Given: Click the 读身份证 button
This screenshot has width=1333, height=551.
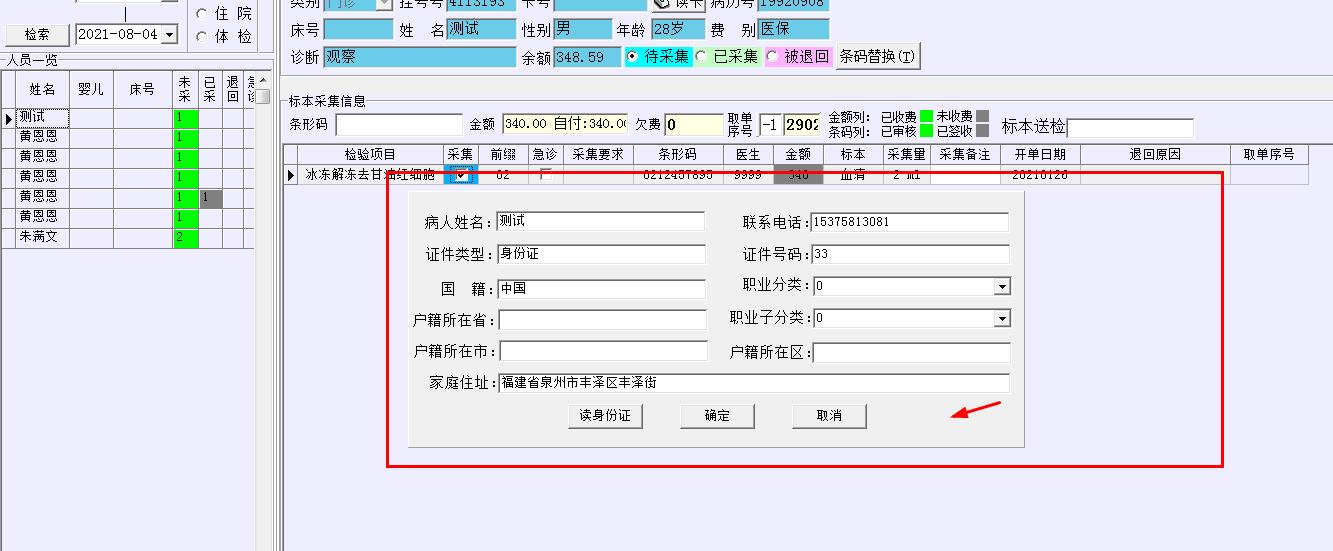Looking at the screenshot, I should [x=605, y=416].
